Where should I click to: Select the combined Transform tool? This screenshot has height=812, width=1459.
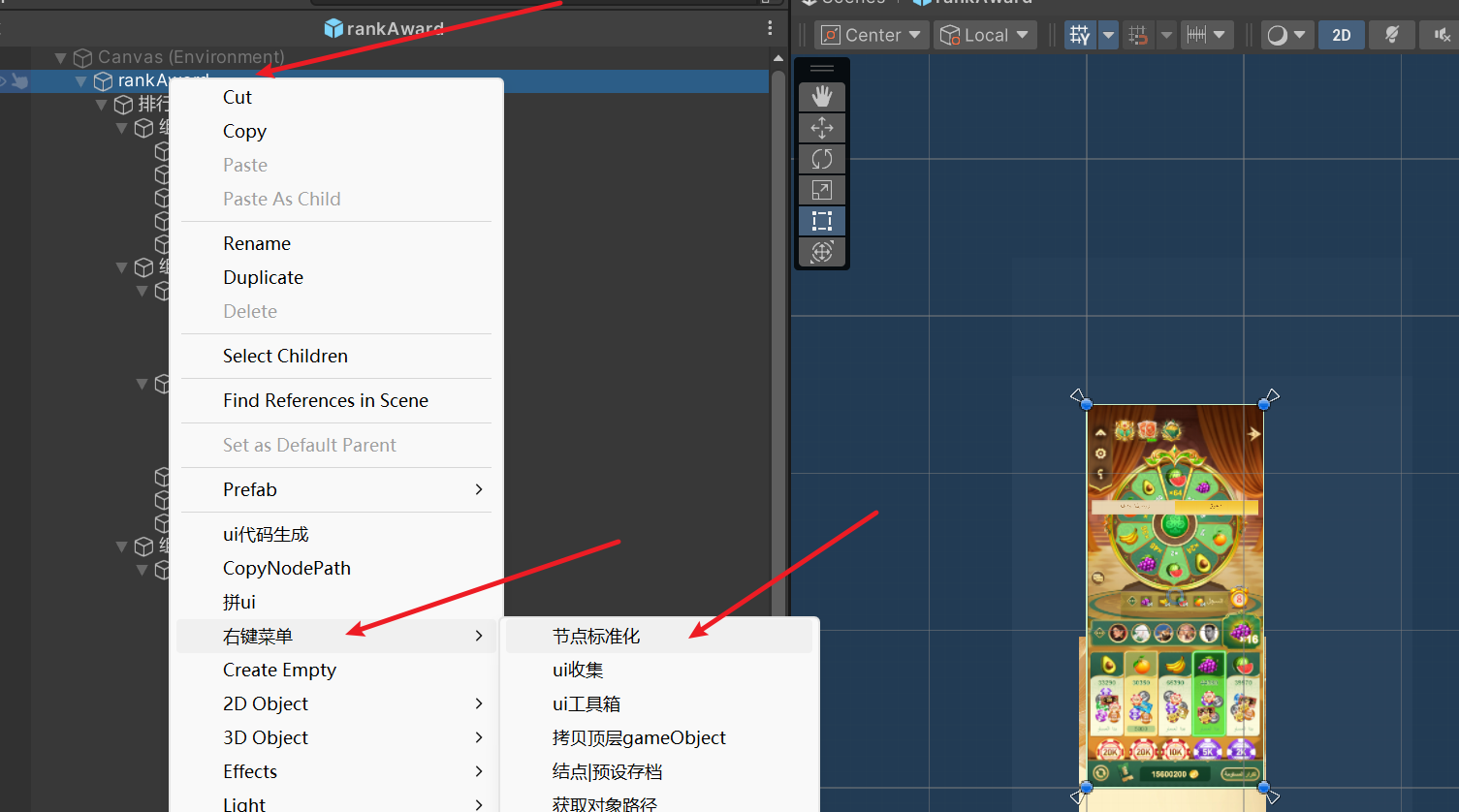click(x=822, y=252)
